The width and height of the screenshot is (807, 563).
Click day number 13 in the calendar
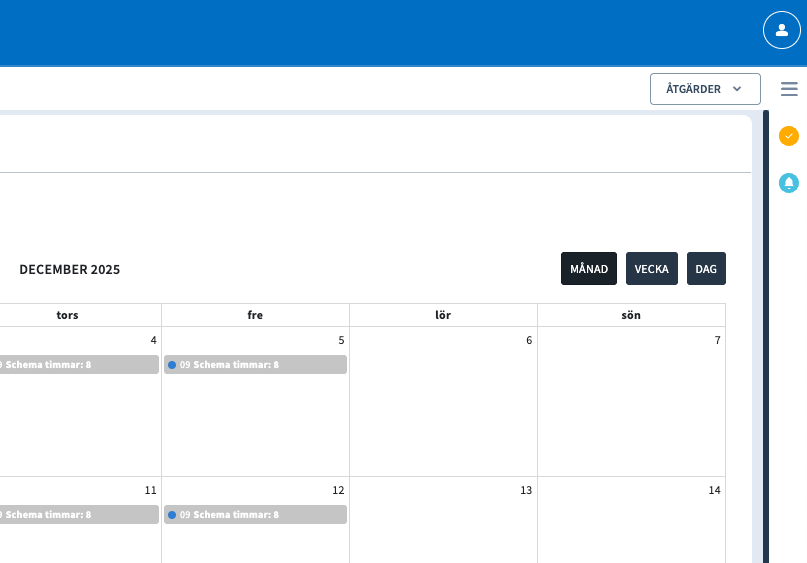526,490
